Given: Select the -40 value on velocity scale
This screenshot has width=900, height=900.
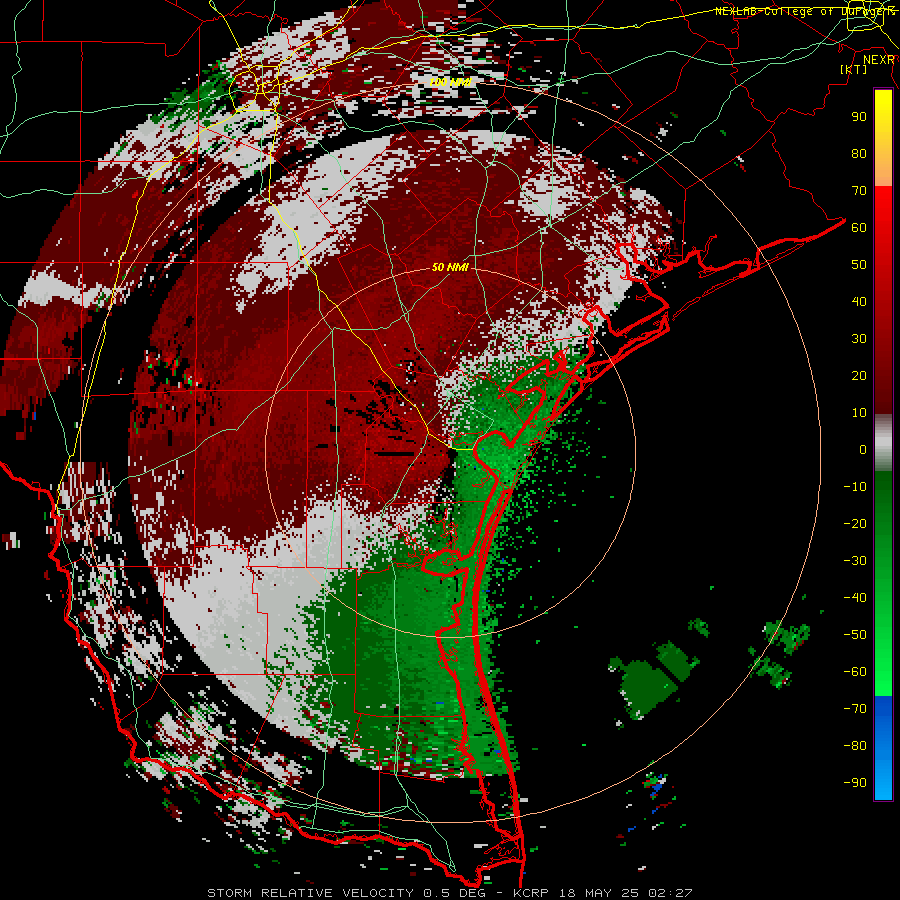Looking at the screenshot, I should (855, 598).
